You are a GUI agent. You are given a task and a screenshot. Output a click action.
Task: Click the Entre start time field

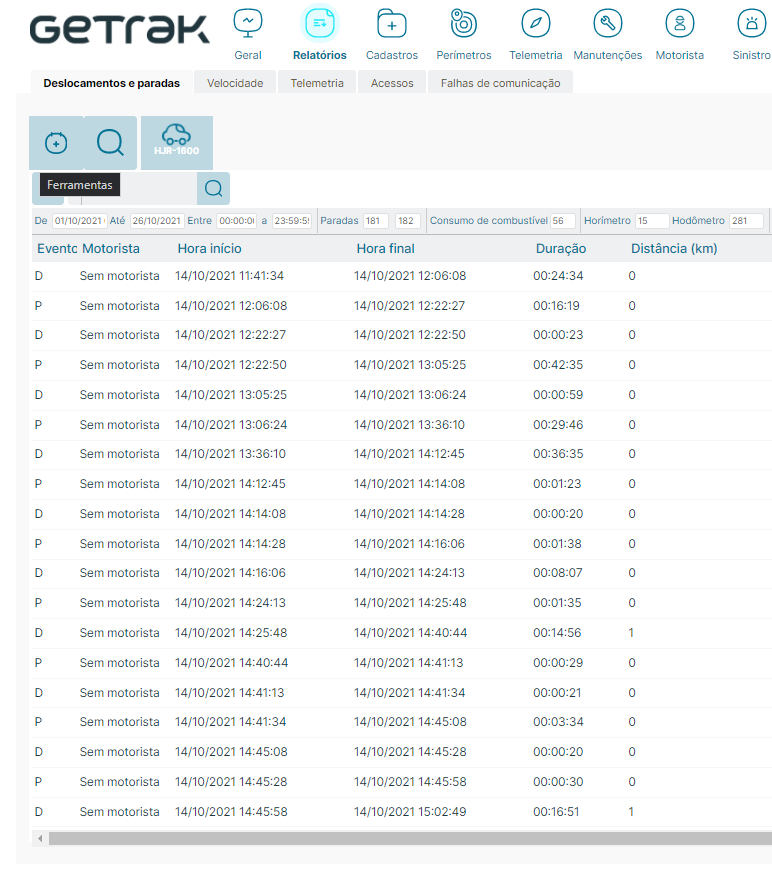pos(237,221)
